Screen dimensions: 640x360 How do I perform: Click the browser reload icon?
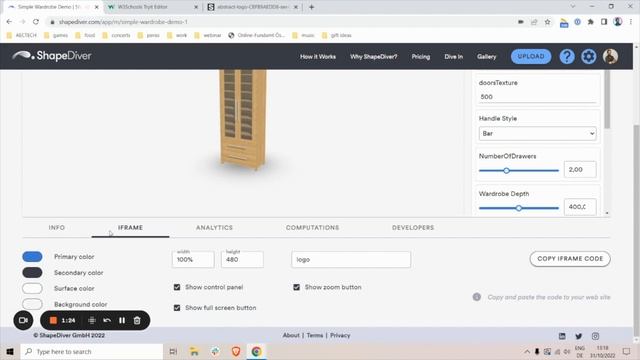point(36,22)
